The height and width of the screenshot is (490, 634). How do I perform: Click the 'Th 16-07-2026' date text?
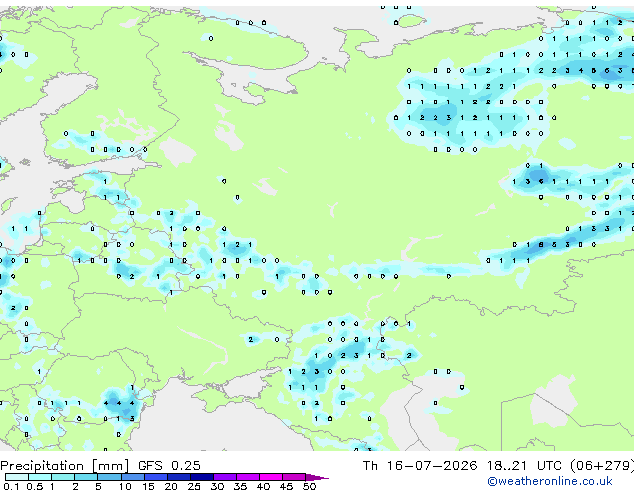click(x=420, y=466)
